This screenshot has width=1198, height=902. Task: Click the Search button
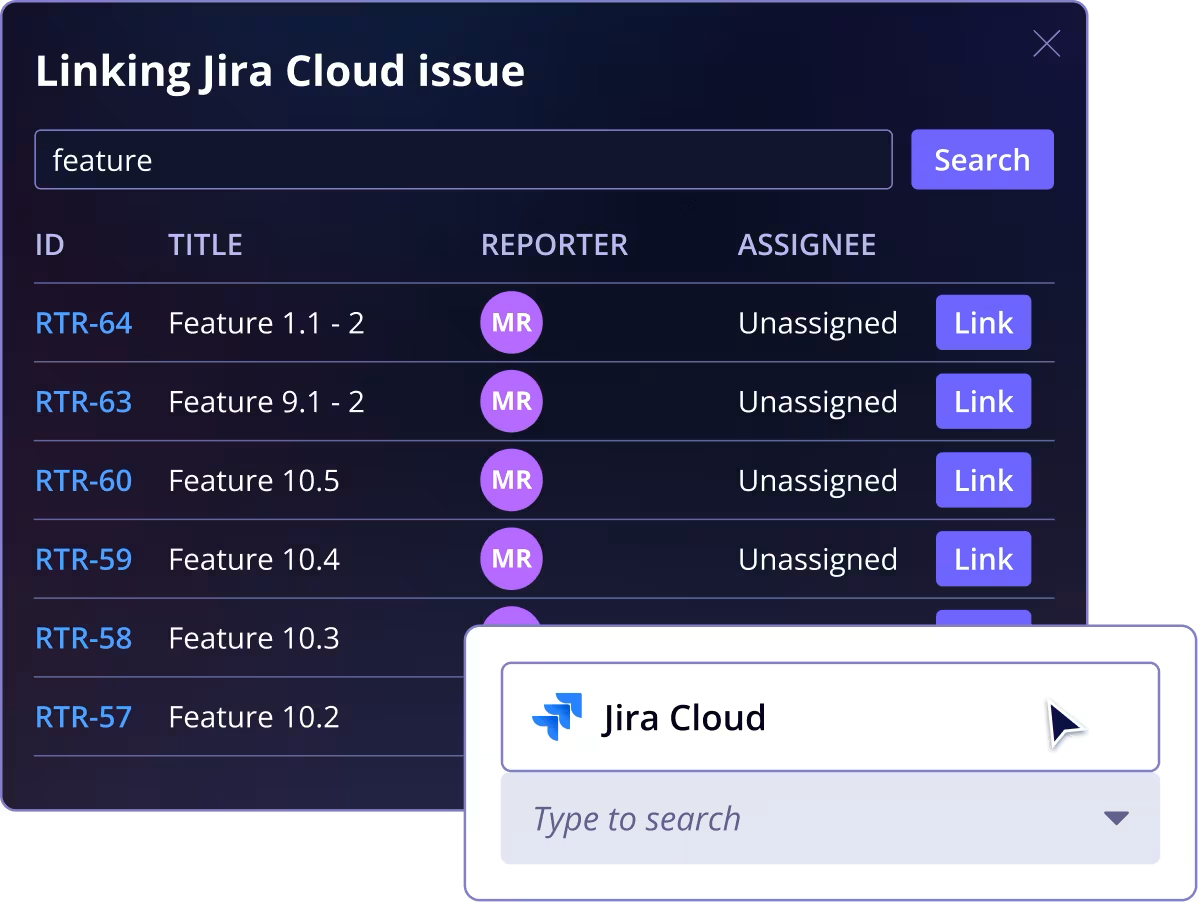(x=982, y=160)
